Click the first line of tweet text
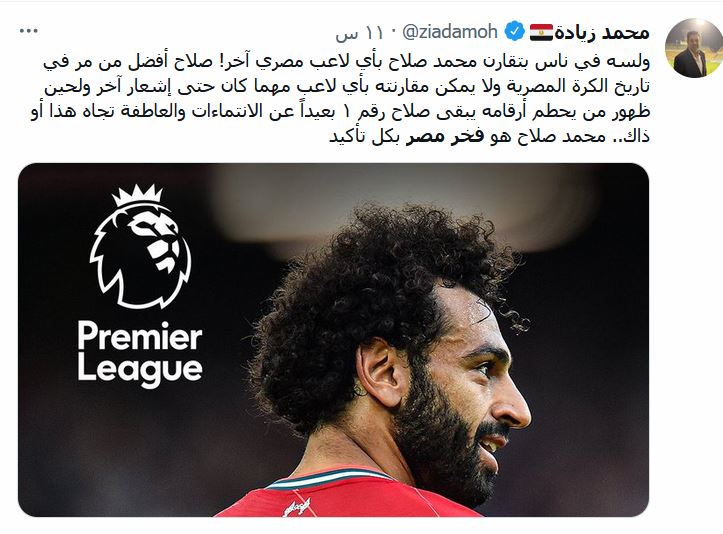 click(346, 62)
